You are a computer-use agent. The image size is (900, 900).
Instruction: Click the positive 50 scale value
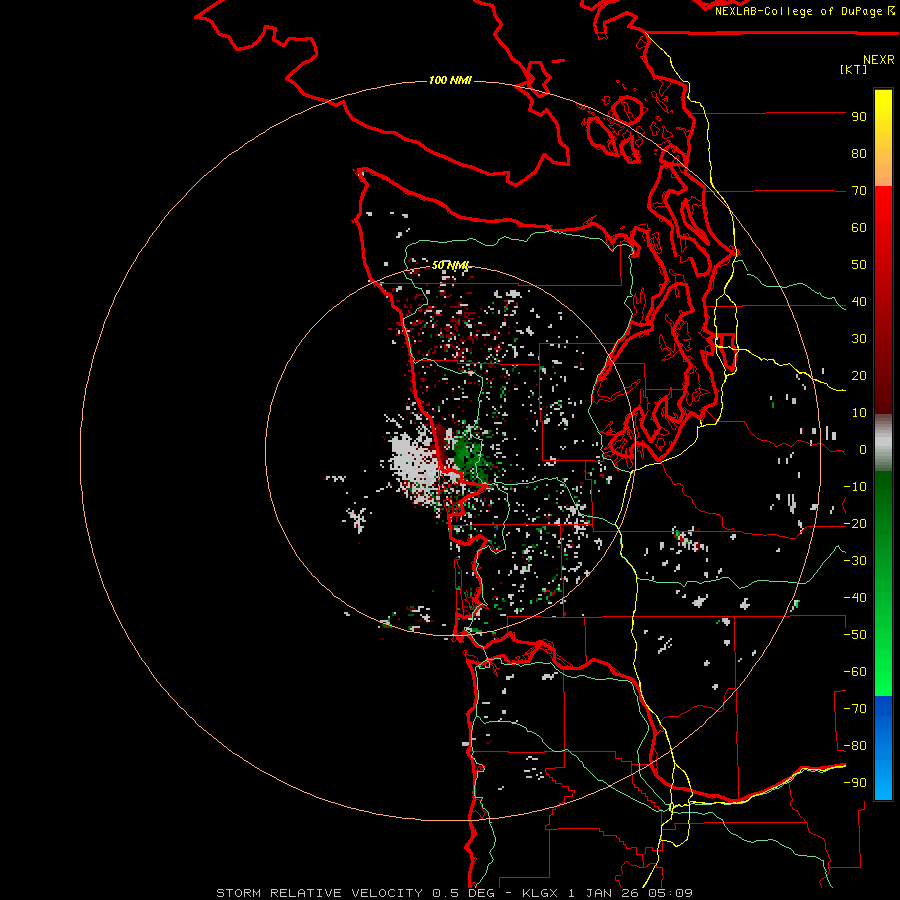pos(859,265)
